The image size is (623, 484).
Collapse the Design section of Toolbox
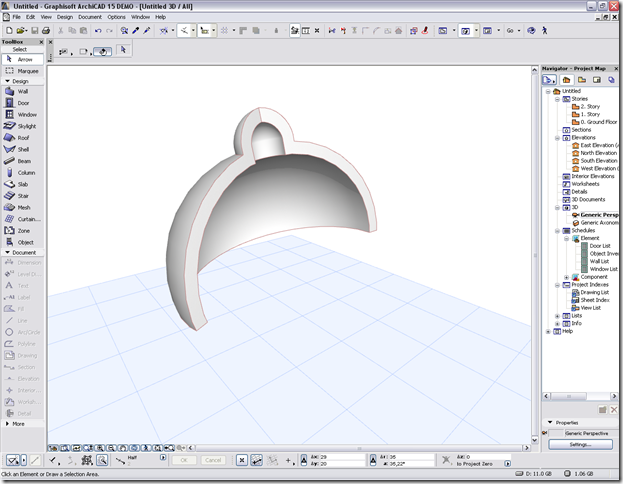coord(7,81)
